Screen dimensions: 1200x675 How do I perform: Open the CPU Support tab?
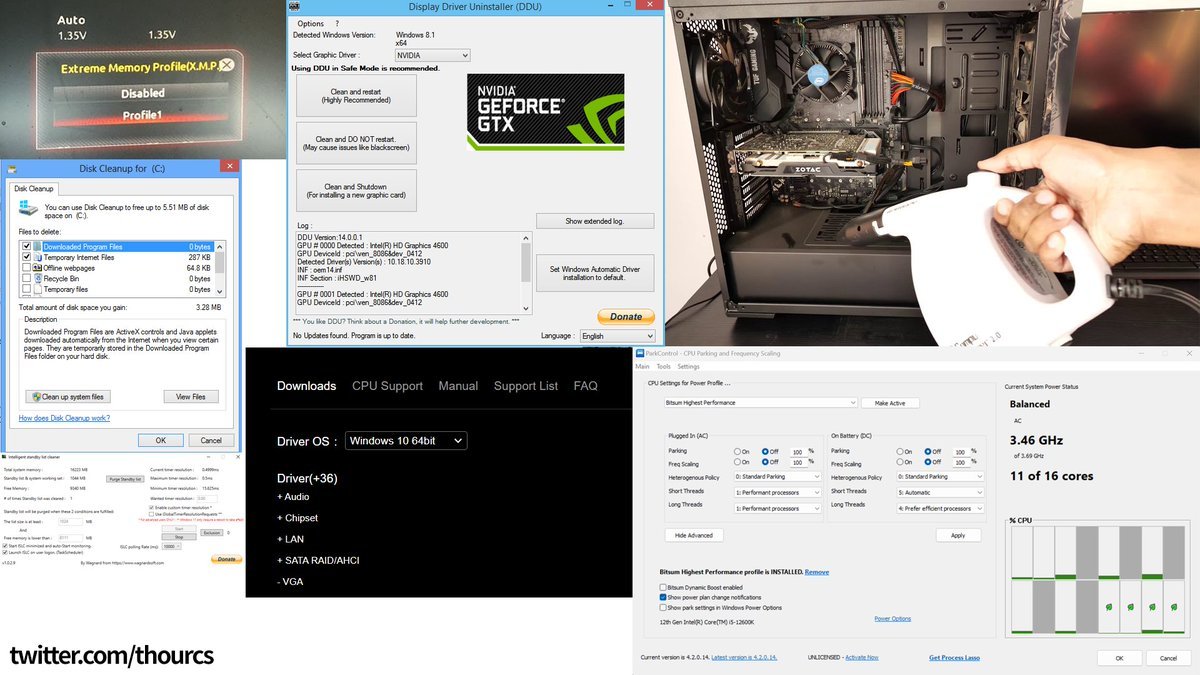pyautogui.click(x=387, y=386)
